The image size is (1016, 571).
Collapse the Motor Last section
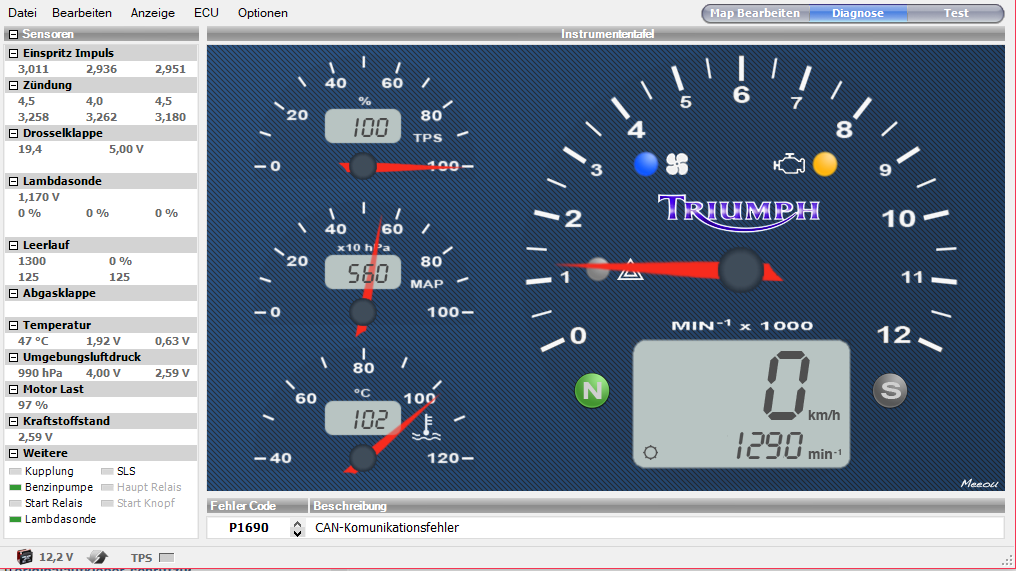click(x=14, y=390)
